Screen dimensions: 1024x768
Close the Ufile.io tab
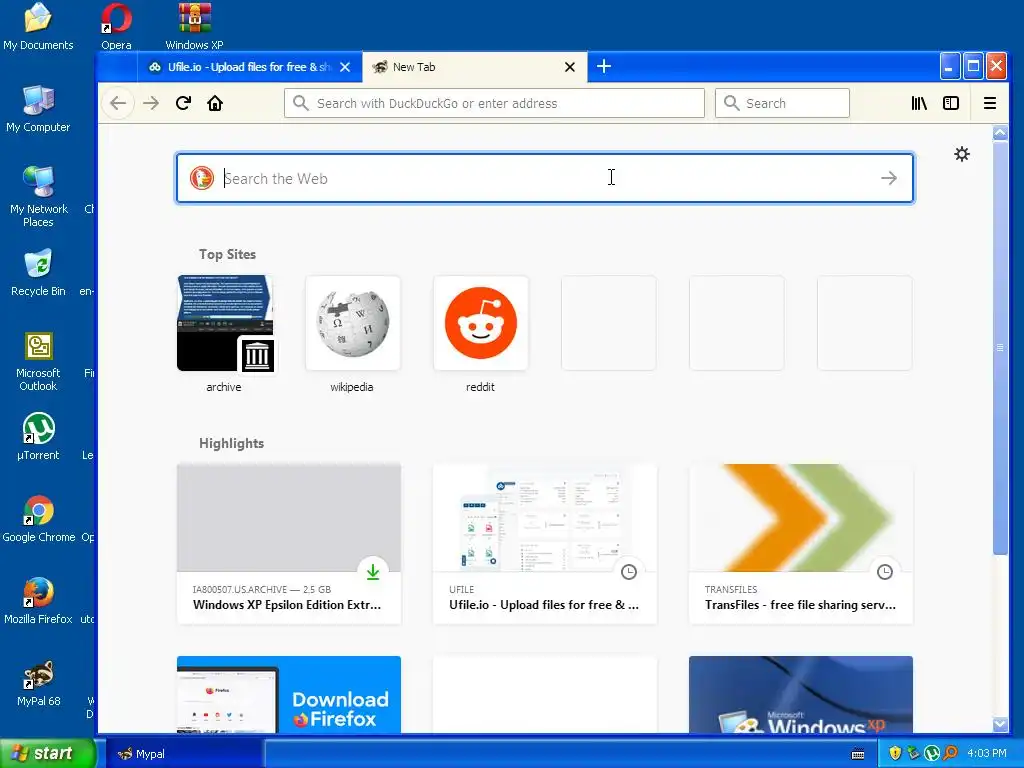point(345,67)
